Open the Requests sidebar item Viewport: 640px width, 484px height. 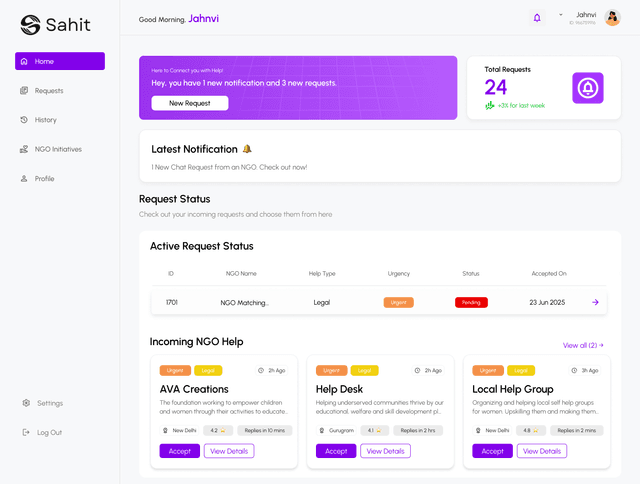coord(48,91)
